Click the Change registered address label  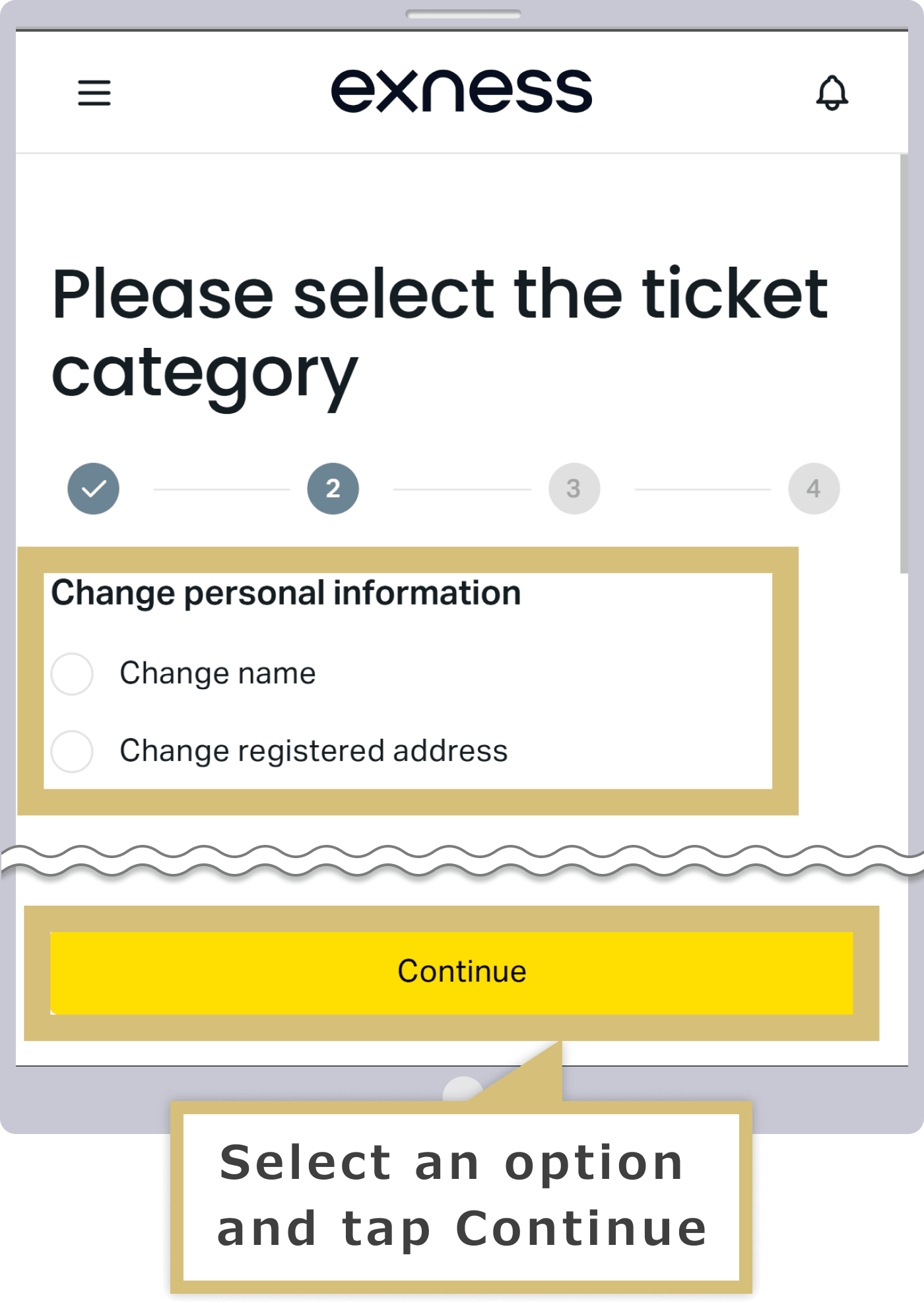pyautogui.click(x=314, y=751)
